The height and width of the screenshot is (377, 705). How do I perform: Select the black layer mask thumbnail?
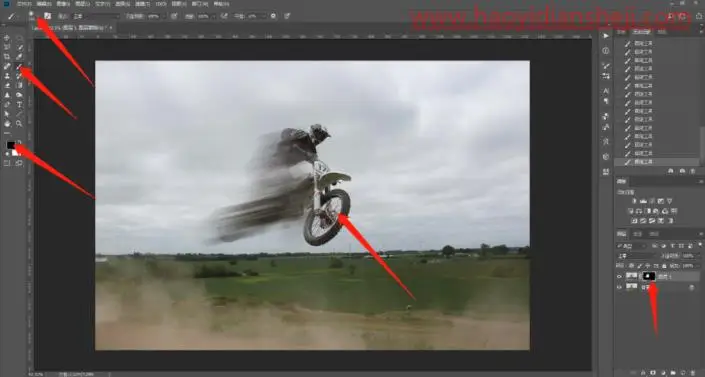(x=649, y=276)
